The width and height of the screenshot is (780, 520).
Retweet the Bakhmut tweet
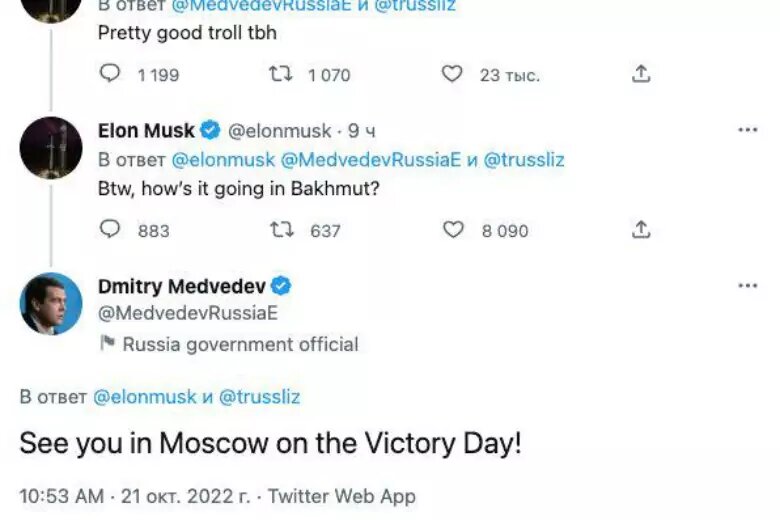pyautogui.click(x=283, y=230)
